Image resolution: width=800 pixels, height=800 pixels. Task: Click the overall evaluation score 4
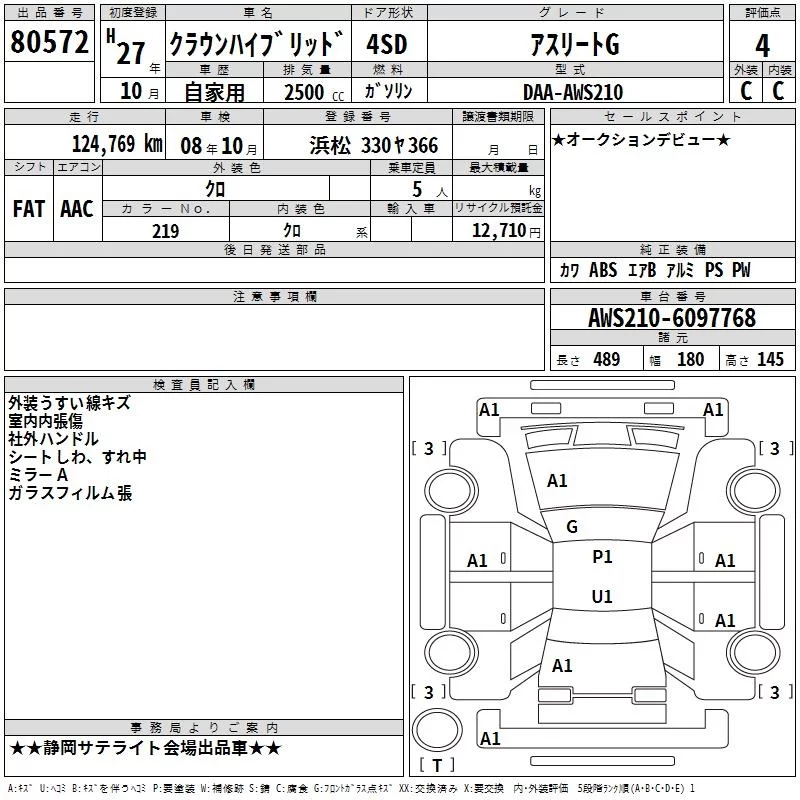point(762,45)
